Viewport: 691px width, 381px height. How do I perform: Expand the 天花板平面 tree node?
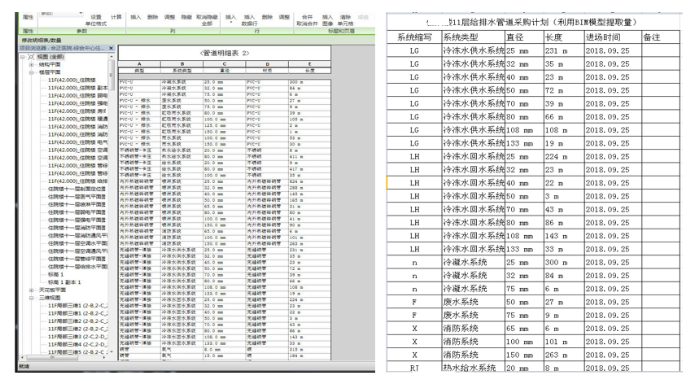click(31, 290)
